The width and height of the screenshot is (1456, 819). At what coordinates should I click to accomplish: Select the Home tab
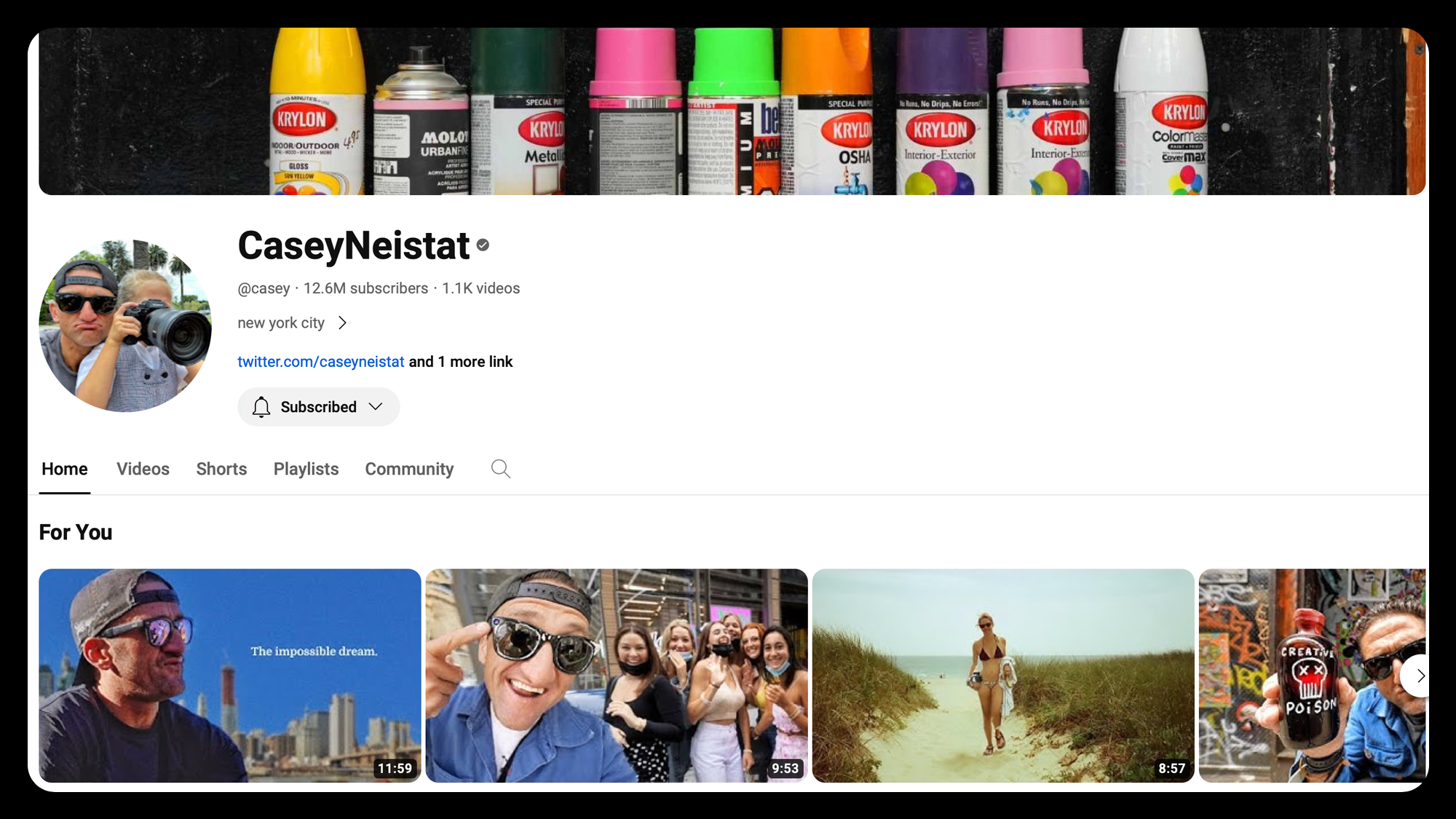(x=64, y=469)
